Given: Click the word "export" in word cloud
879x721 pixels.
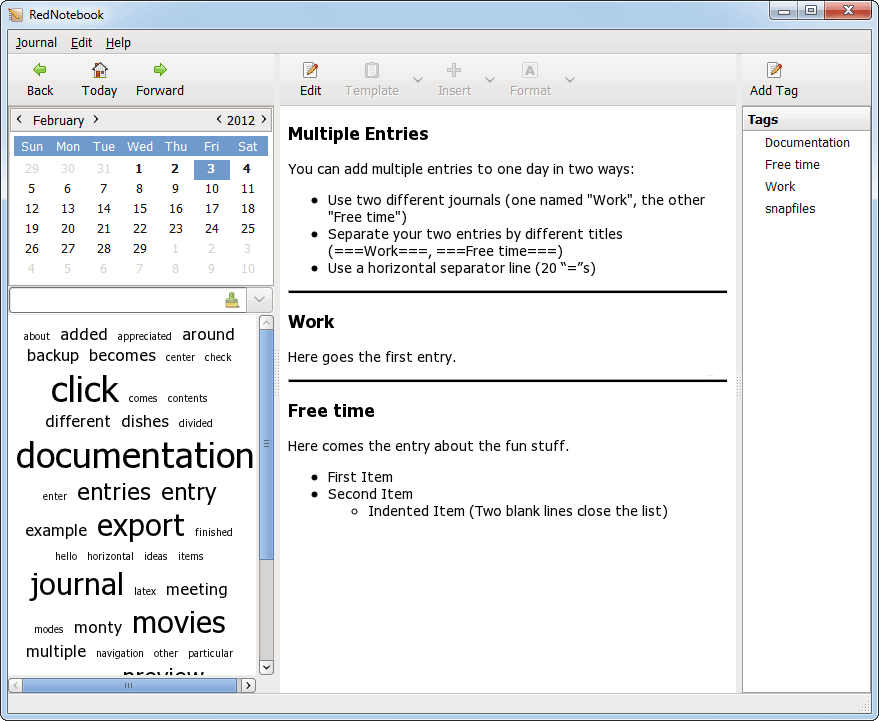Looking at the screenshot, I should tap(140, 526).
